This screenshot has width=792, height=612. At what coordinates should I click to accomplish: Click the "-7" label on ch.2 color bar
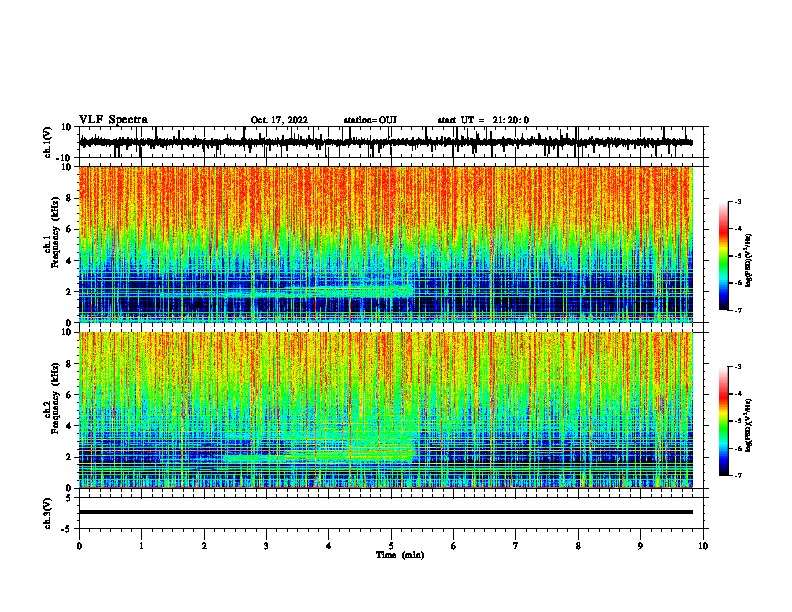[738, 475]
